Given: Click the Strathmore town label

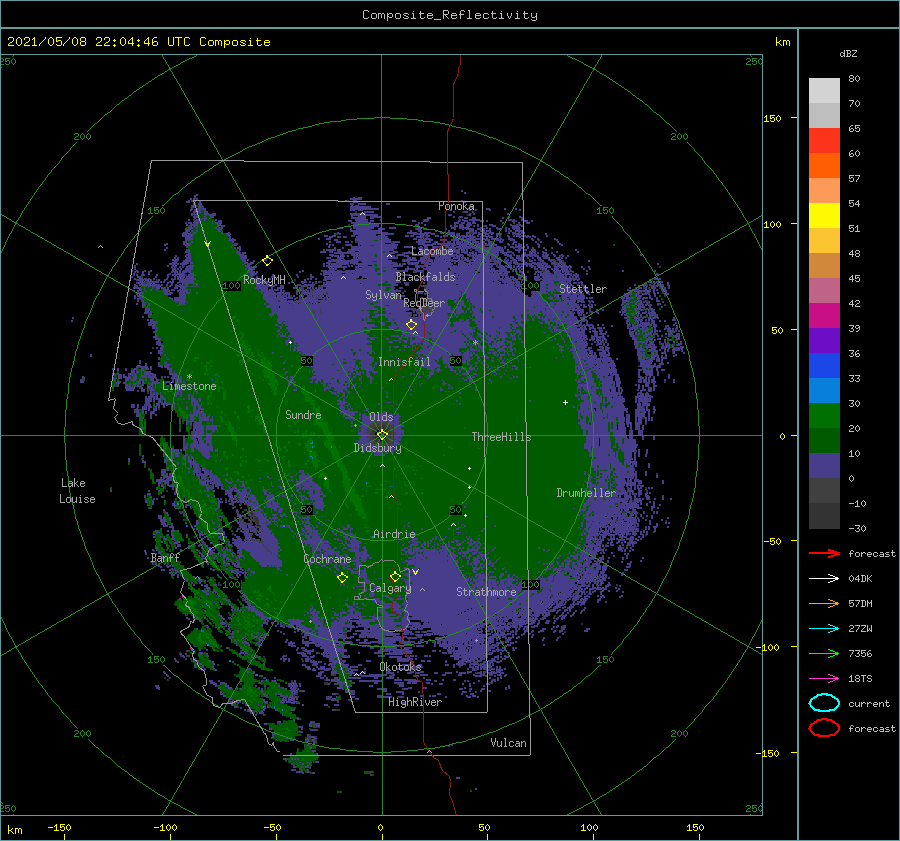Looking at the screenshot, I should [486, 592].
